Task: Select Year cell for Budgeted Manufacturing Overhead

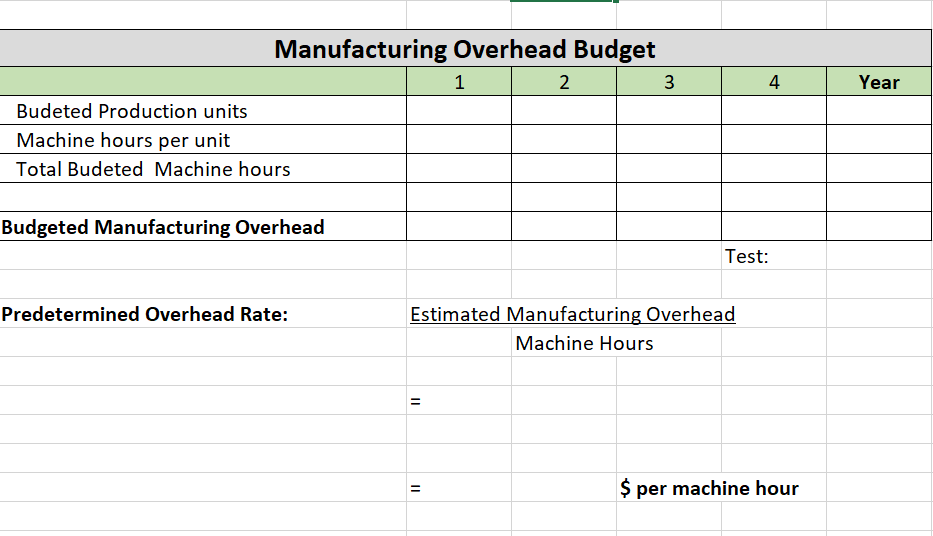Action: [x=879, y=227]
